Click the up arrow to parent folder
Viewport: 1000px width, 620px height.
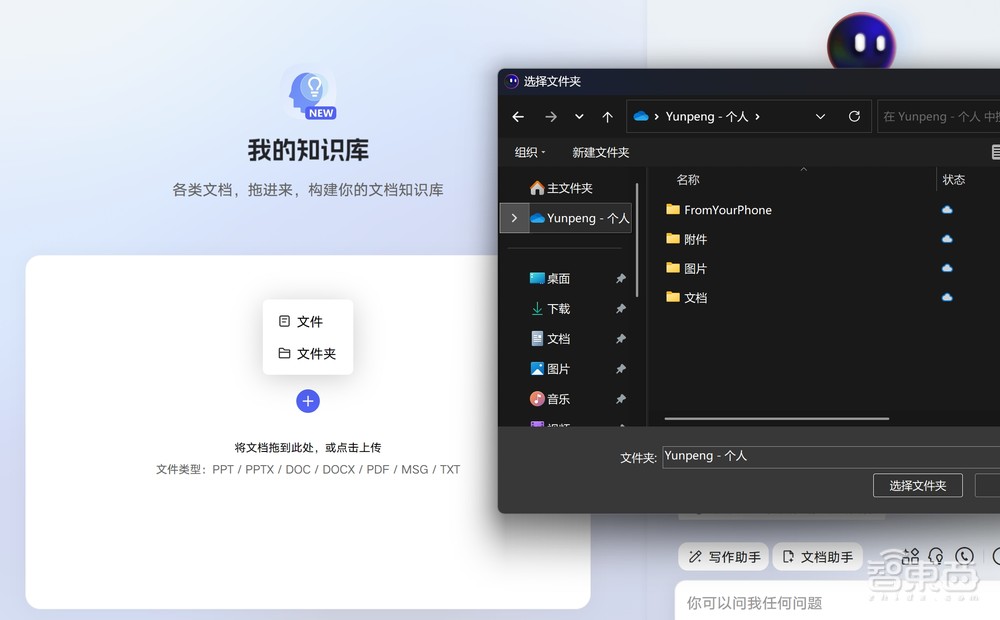pos(607,116)
